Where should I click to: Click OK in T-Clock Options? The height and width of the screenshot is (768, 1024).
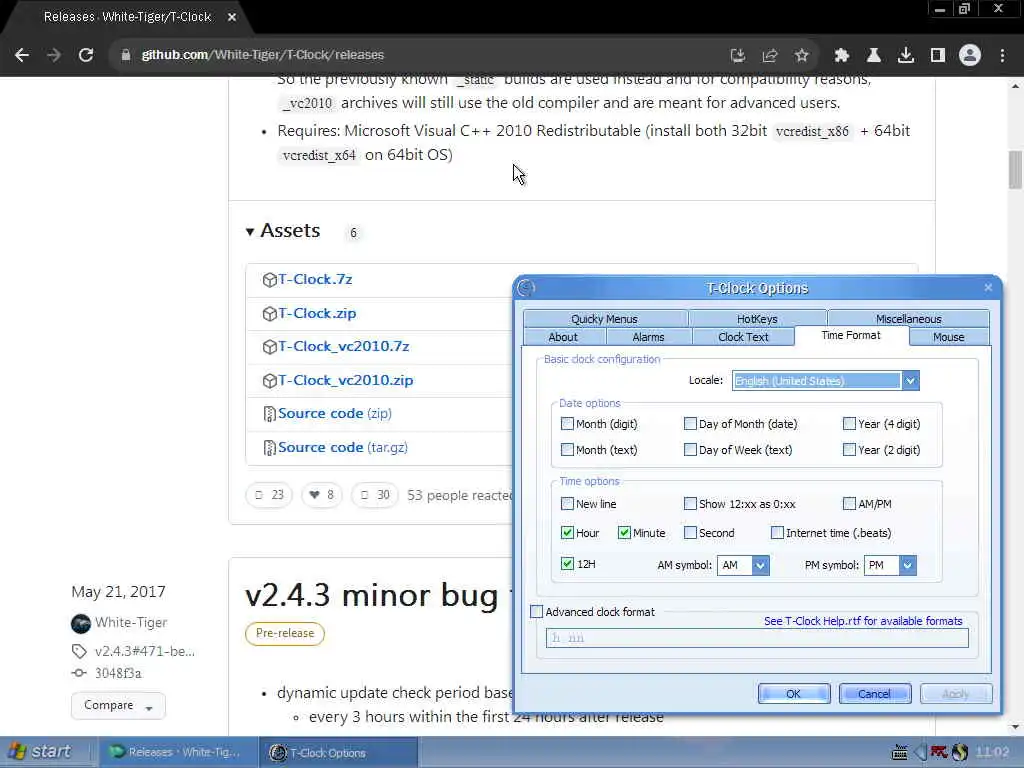794,694
